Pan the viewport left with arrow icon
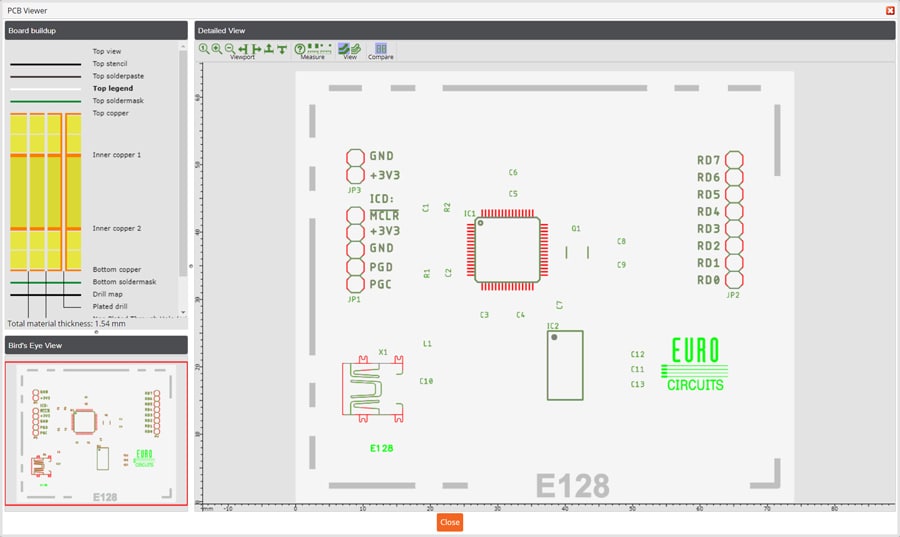This screenshot has width=900, height=537. click(243, 49)
